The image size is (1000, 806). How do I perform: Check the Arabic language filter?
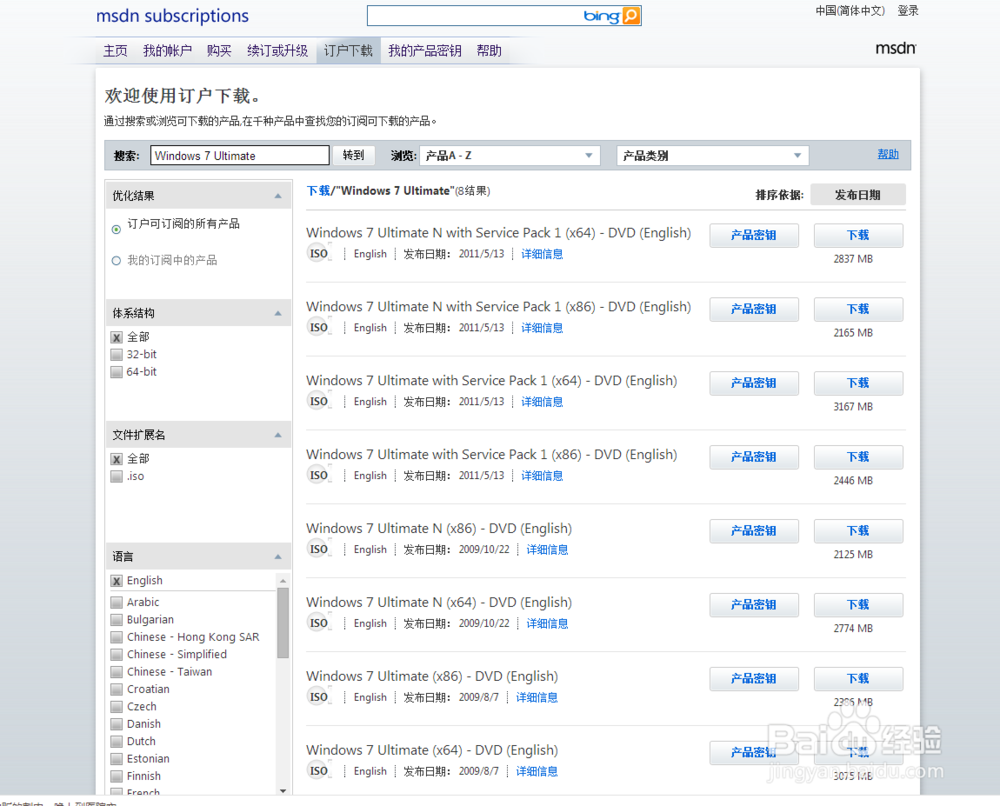(x=116, y=602)
